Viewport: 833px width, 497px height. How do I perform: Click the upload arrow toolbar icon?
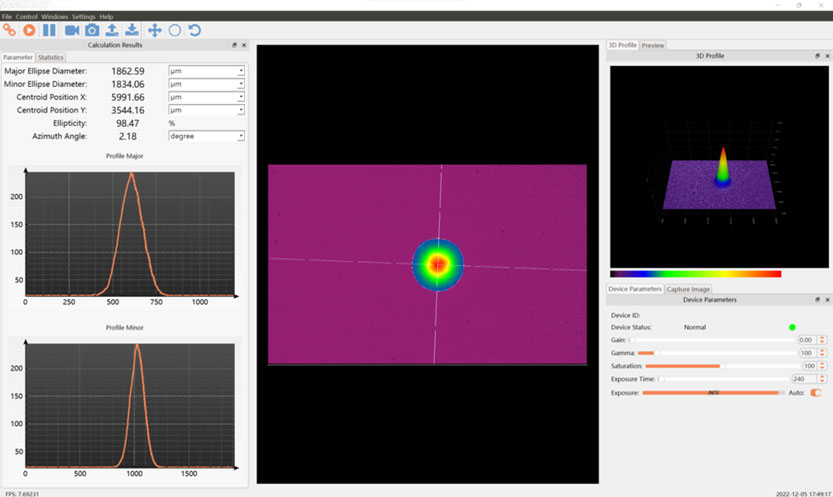[x=112, y=30]
